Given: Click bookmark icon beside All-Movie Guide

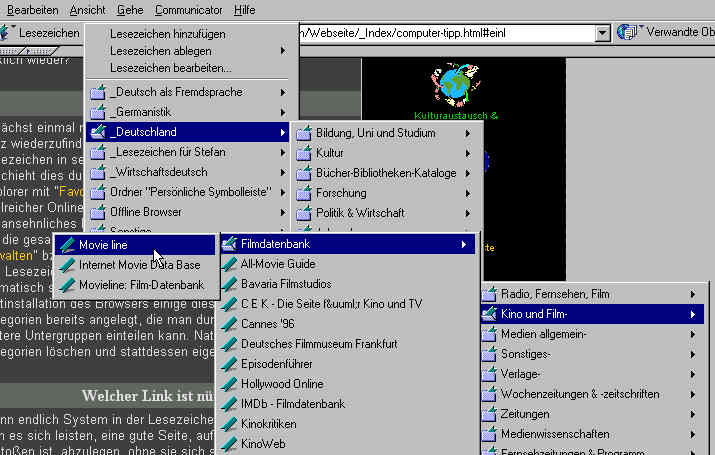Looking at the screenshot, I should [x=229, y=264].
